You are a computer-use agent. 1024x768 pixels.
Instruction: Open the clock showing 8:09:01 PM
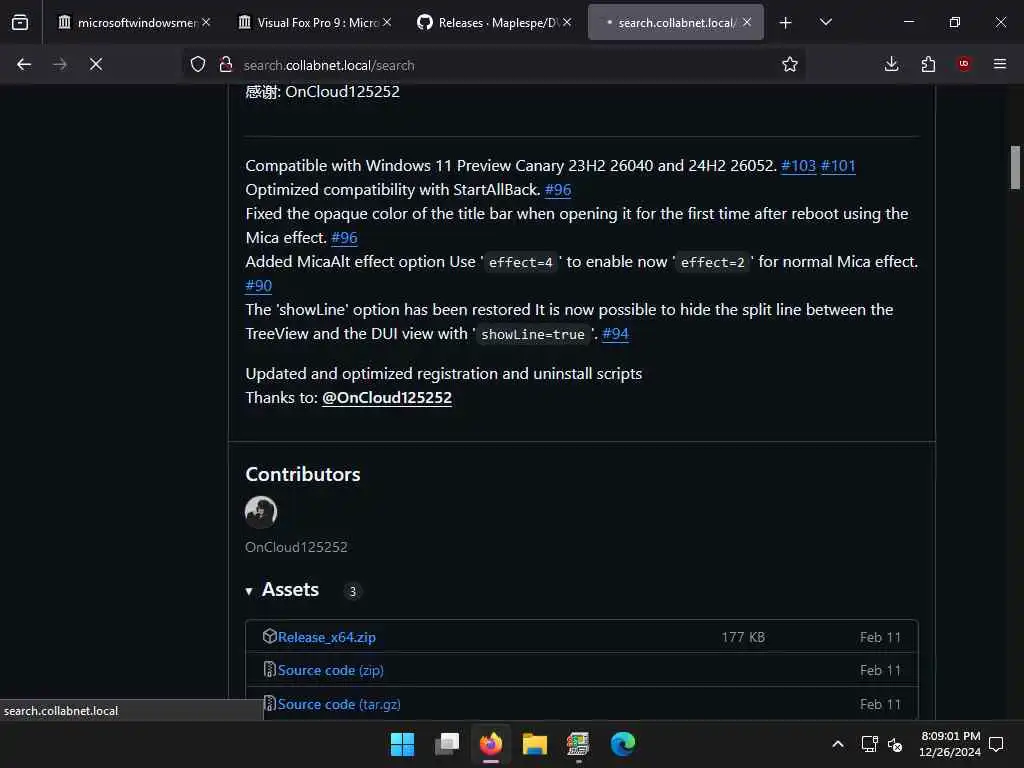(x=950, y=744)
